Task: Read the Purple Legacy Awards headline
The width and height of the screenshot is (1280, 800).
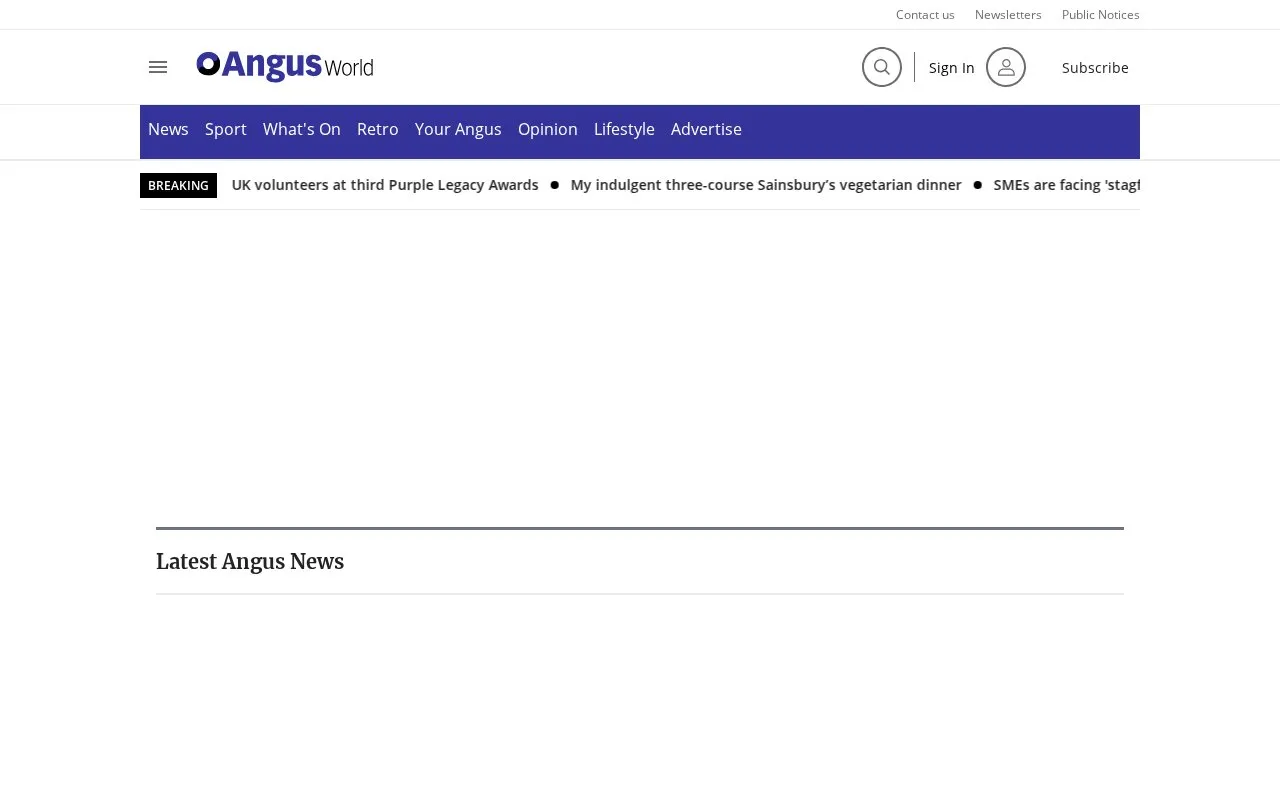Action: pos(385,185)
